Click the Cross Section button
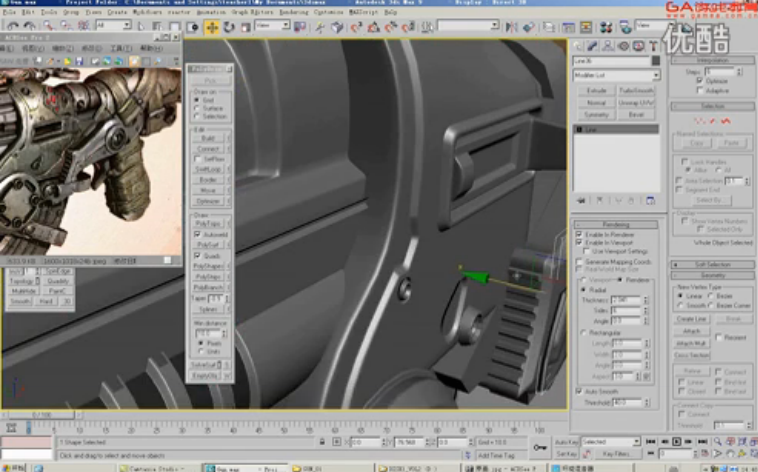 pos(691,355)
